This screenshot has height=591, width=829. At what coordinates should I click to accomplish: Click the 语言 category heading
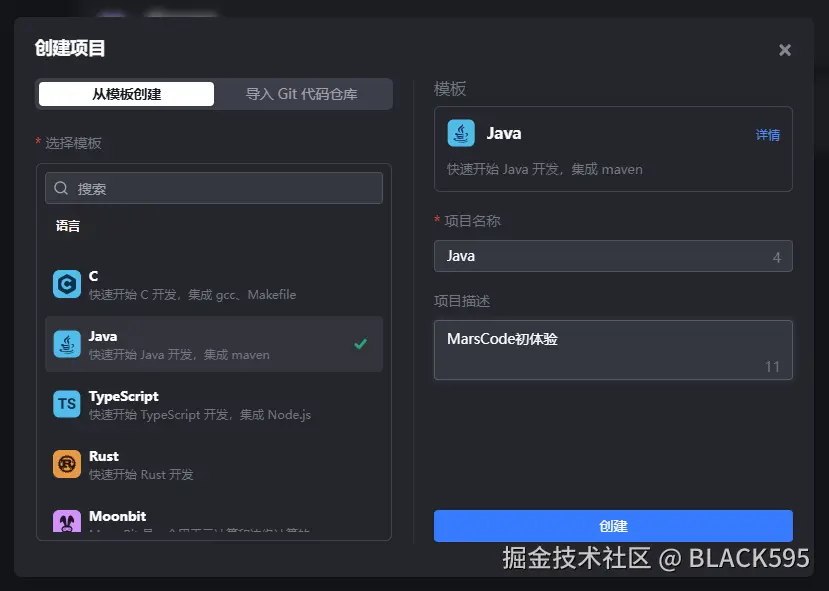[x=68, y=226]
